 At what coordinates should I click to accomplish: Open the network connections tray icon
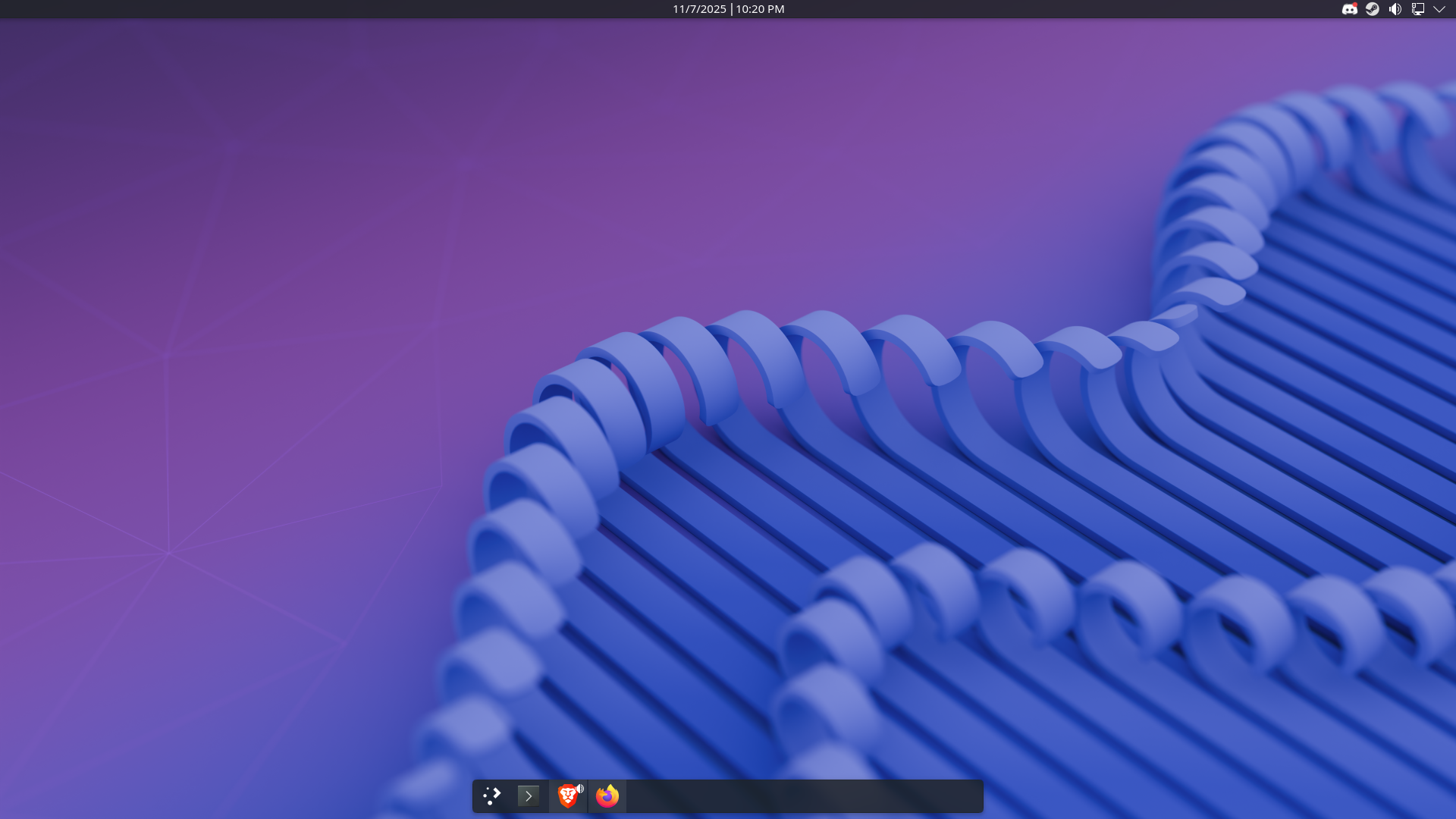1417,9
